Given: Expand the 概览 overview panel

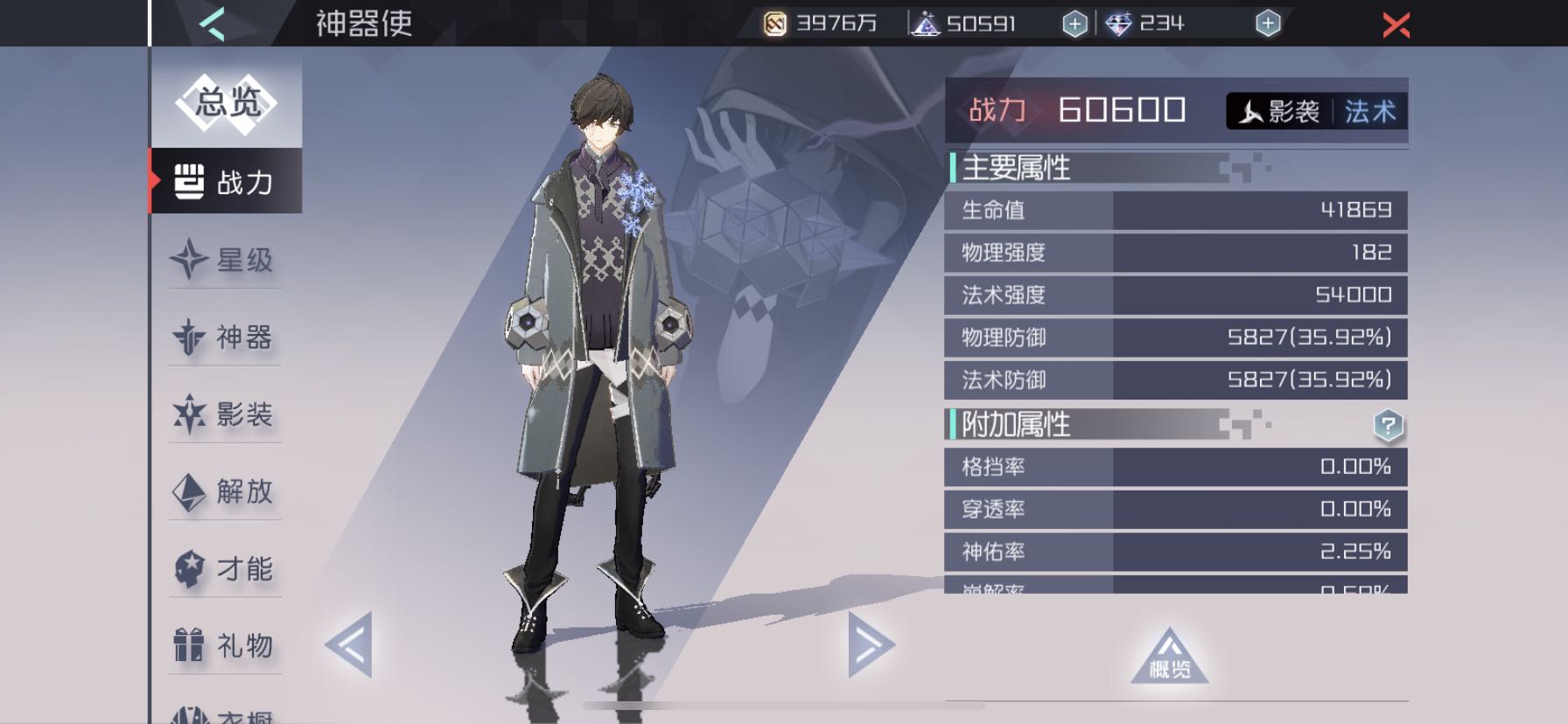Looking at the screenshot, I should click(1170, 655).
